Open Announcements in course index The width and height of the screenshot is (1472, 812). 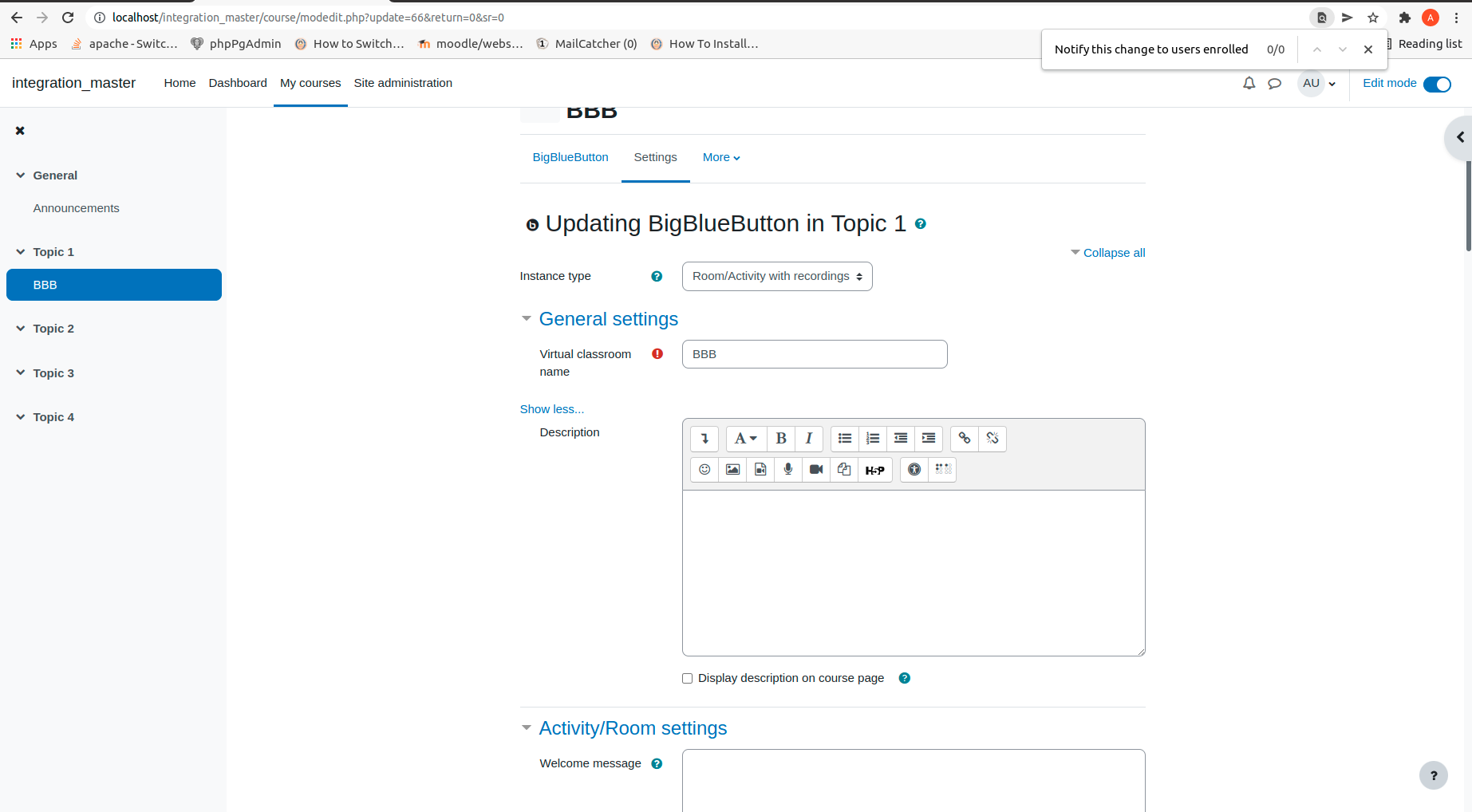coord(77,208)
